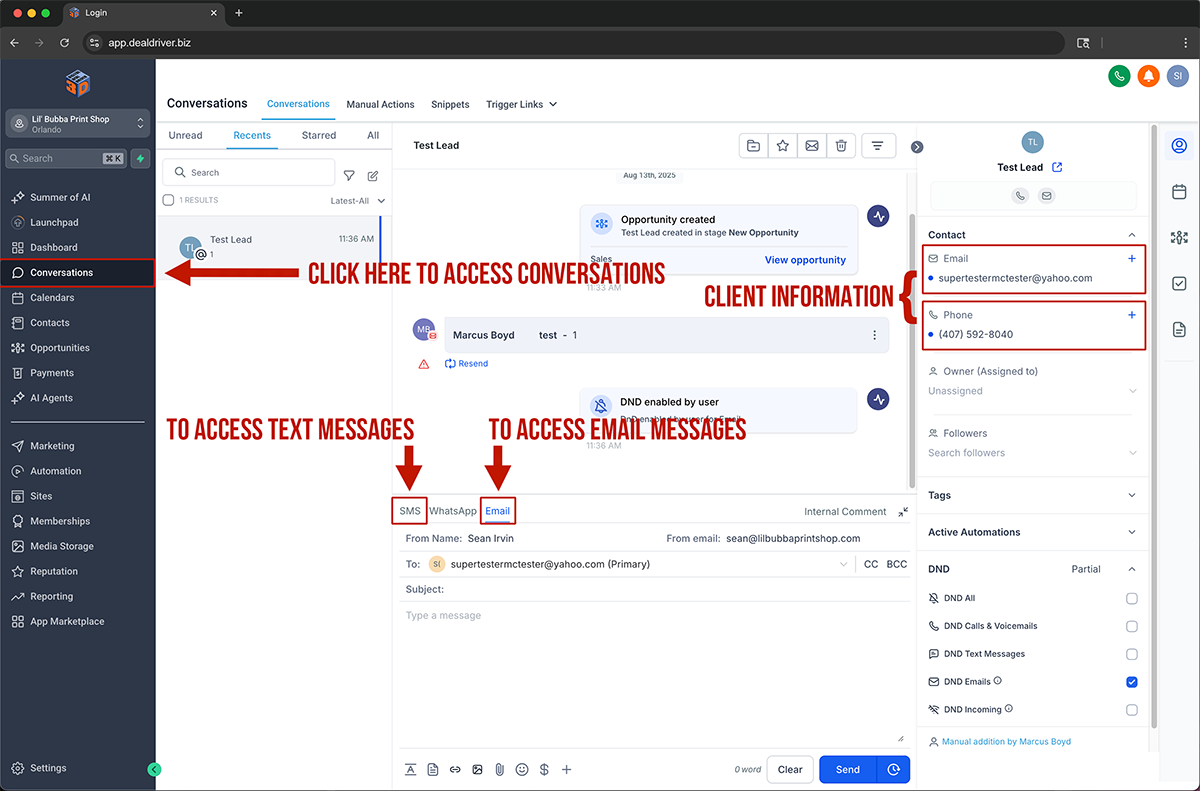Enable DND Calls & Voicemails checkbox
Viewport: 1200px width, 791px height.
coord(1132,626)
